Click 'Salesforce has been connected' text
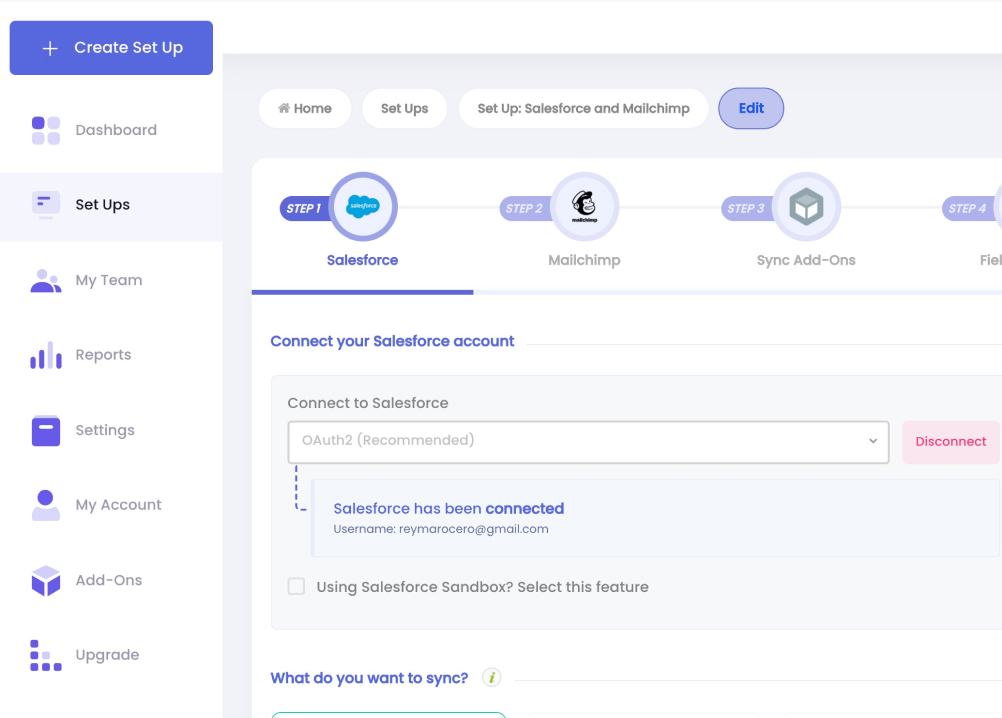 pyautogui.click(x=449, y=509)
